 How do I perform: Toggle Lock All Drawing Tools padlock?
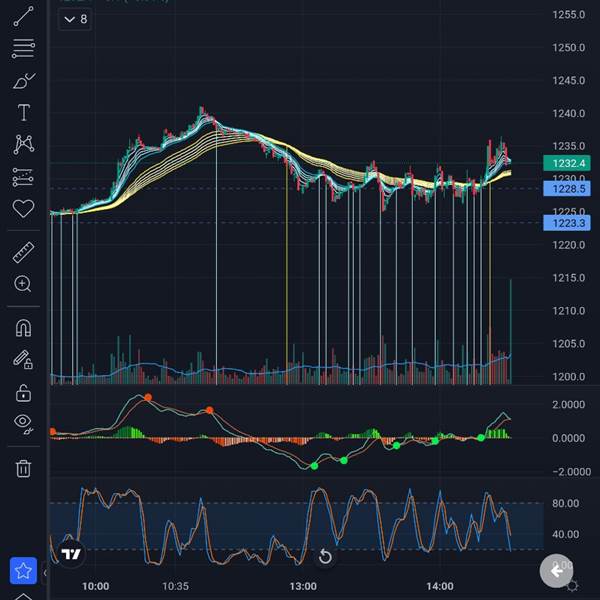click(x=23, y=393)
